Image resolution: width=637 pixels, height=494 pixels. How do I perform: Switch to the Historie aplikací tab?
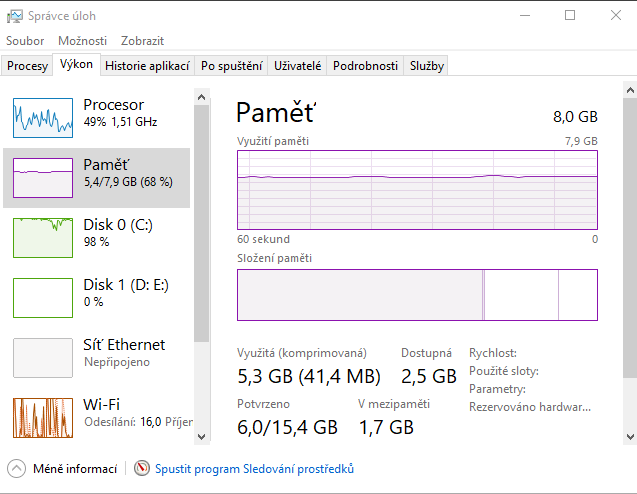[147, 66]
